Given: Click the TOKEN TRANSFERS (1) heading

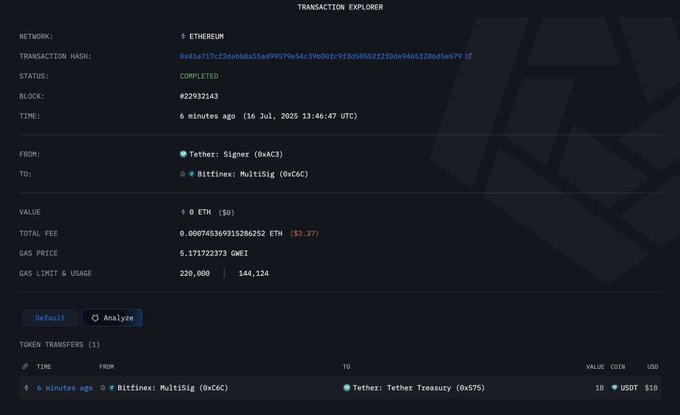Looking at the screenshot, I should click(x=59, y=344).
